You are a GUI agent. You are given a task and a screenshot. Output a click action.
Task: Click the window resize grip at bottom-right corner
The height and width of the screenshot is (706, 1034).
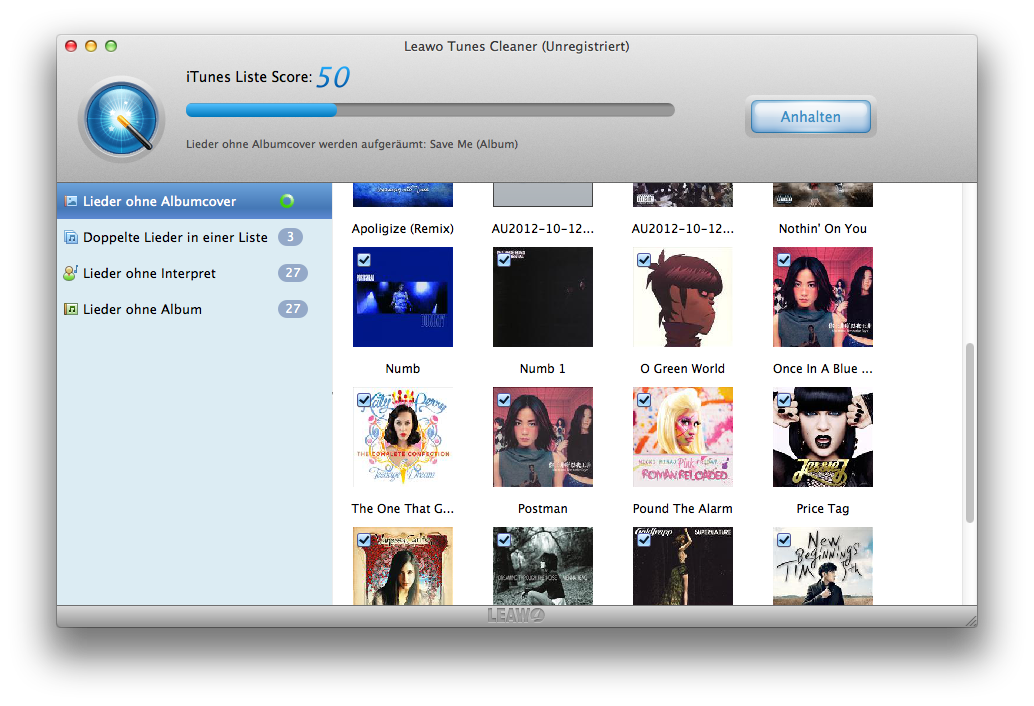pos(967,618)
